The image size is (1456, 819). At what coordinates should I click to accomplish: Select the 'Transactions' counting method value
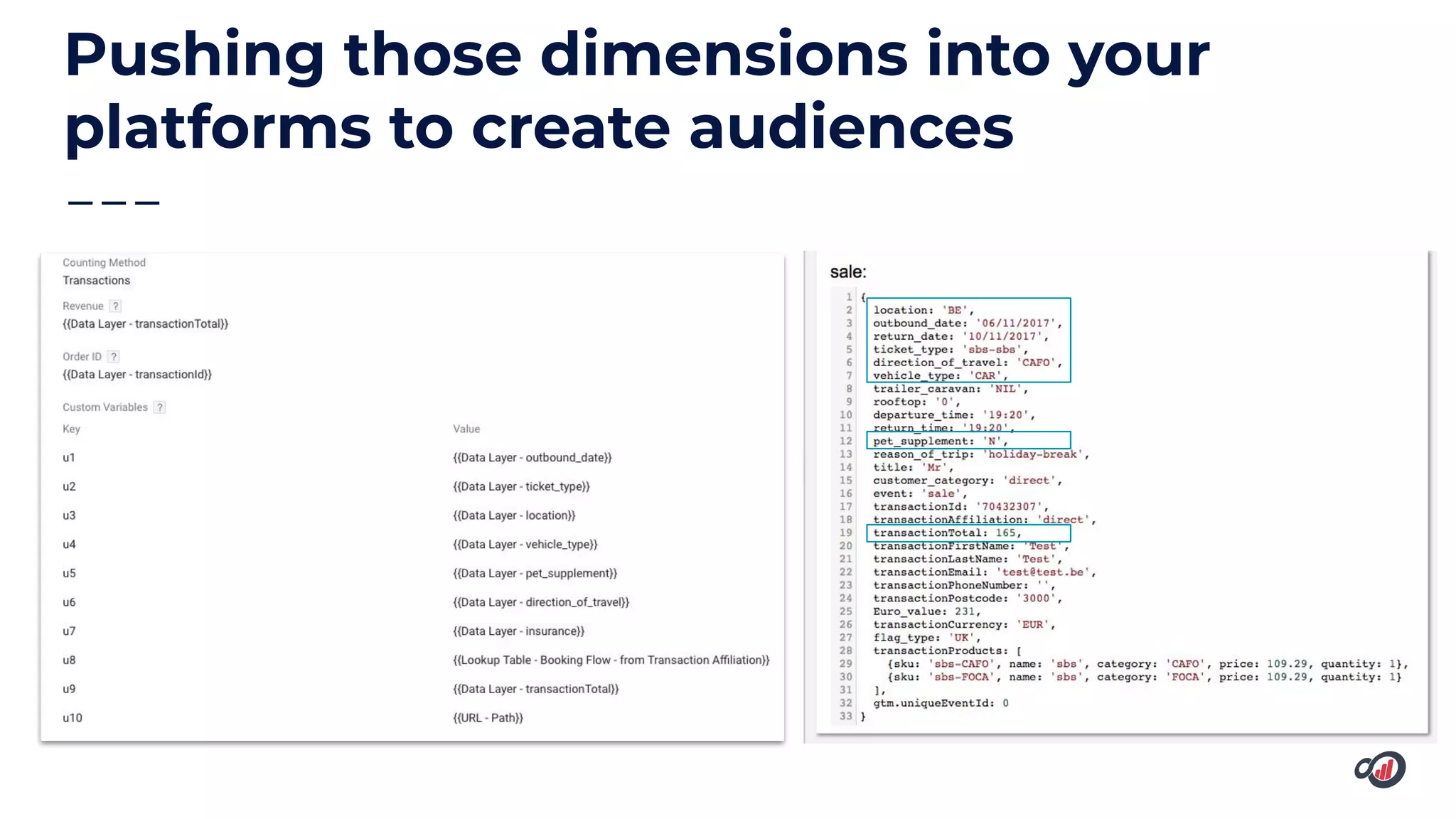96,281
